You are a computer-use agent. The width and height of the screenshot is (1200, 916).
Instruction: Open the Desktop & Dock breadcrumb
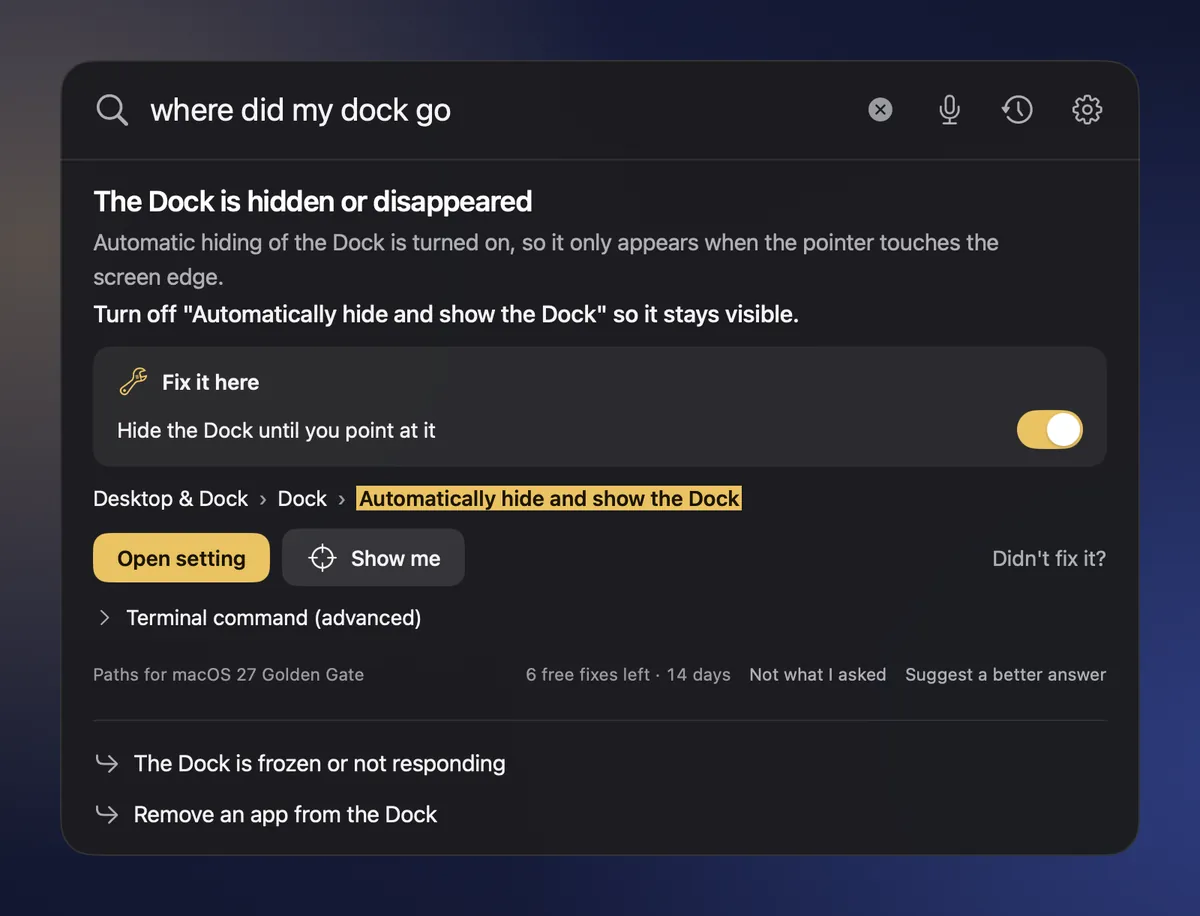pyautogui.click(x=170, y=499)
